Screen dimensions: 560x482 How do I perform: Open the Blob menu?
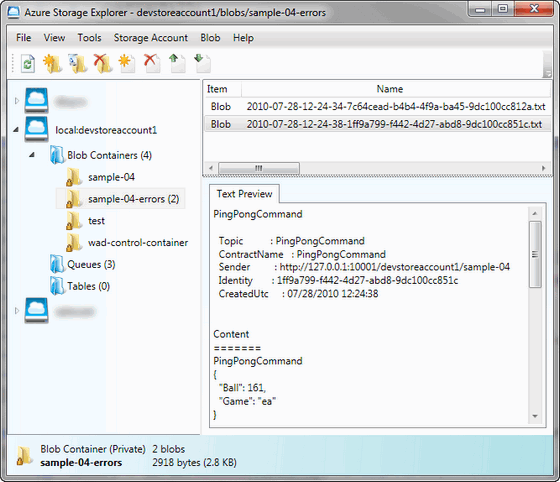pos(210,37)
